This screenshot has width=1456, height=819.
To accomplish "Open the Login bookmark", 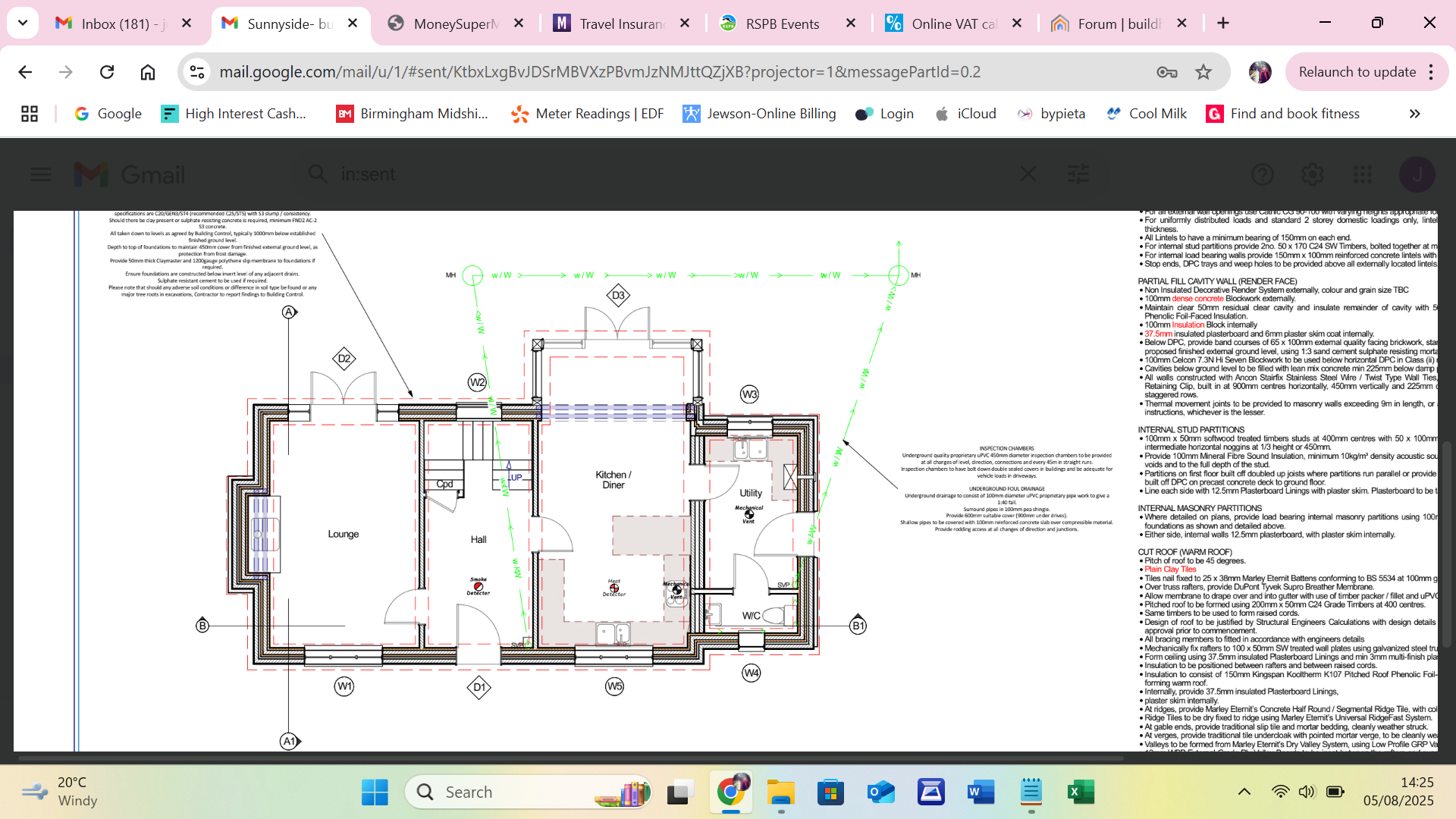I will (884, 114).
